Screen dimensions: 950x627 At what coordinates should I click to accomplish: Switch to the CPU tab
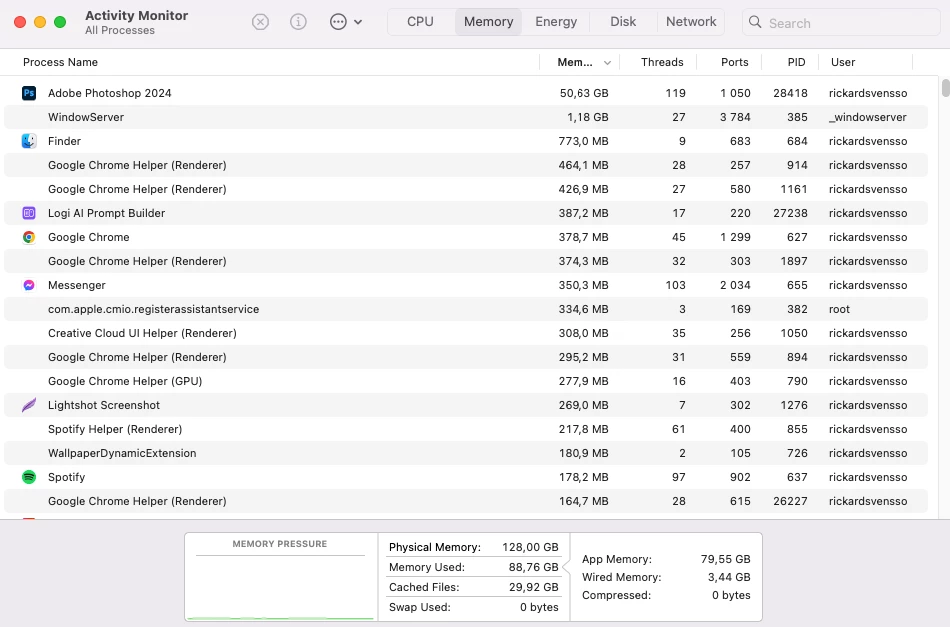[x=420, y=22]
